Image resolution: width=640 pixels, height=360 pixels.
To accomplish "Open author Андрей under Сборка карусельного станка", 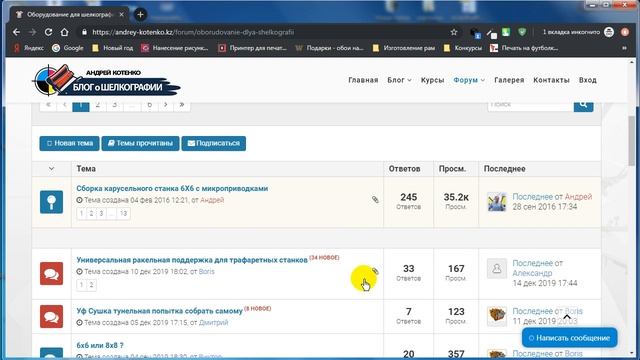I will (x=212, y=200).
